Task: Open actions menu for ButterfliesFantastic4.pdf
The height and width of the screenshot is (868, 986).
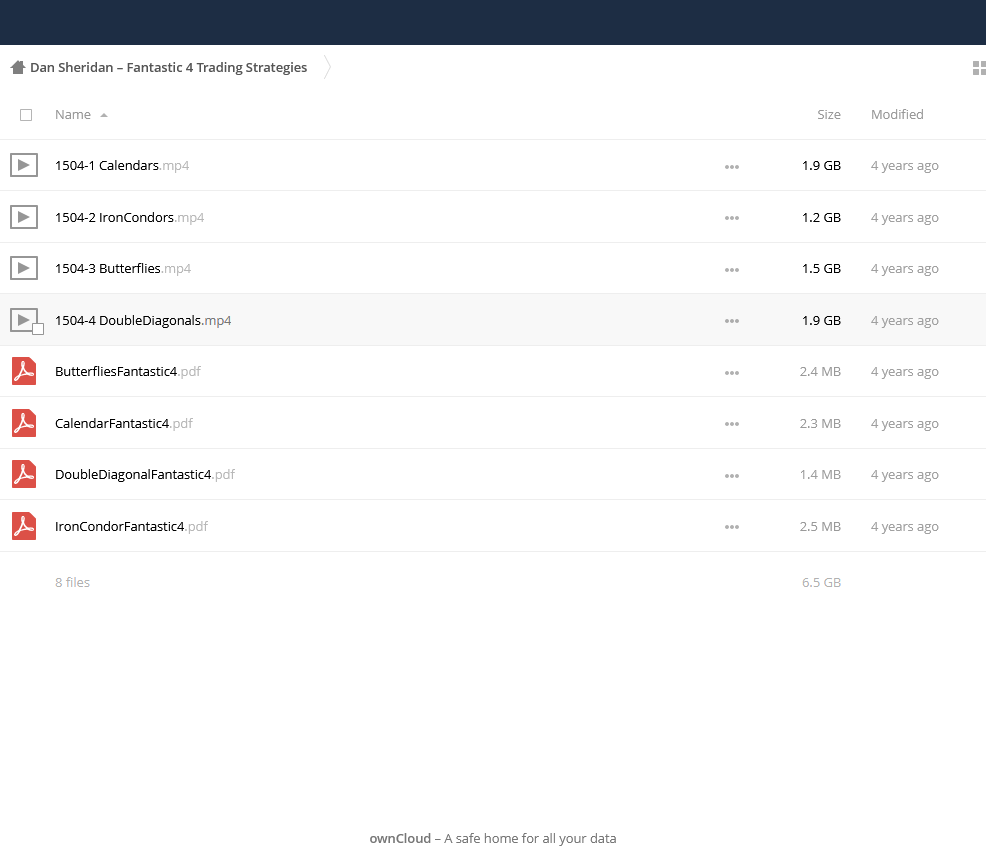Action: pyautogui.click(x=731, y=373)
